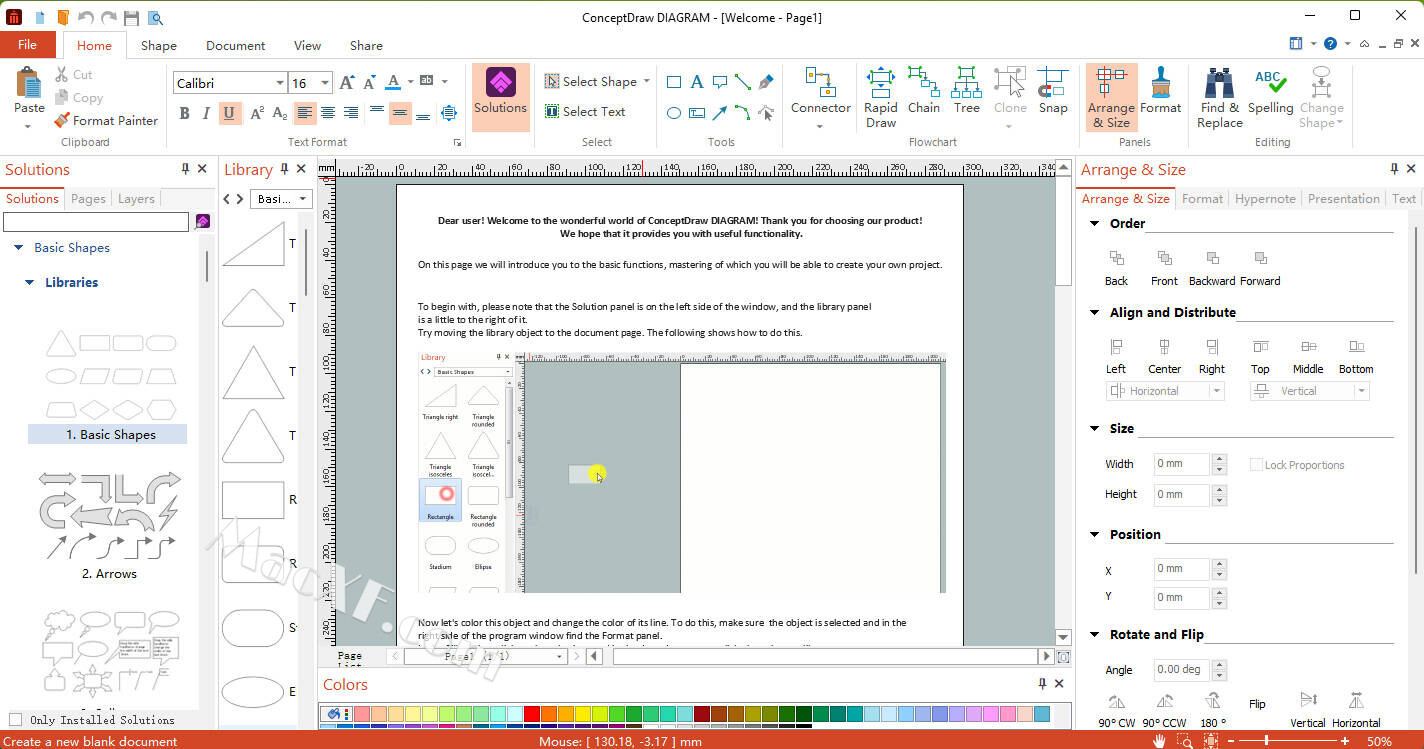Open Find & Replace
Viewport: 1424px width, 749px height.
click(1219, 97)
